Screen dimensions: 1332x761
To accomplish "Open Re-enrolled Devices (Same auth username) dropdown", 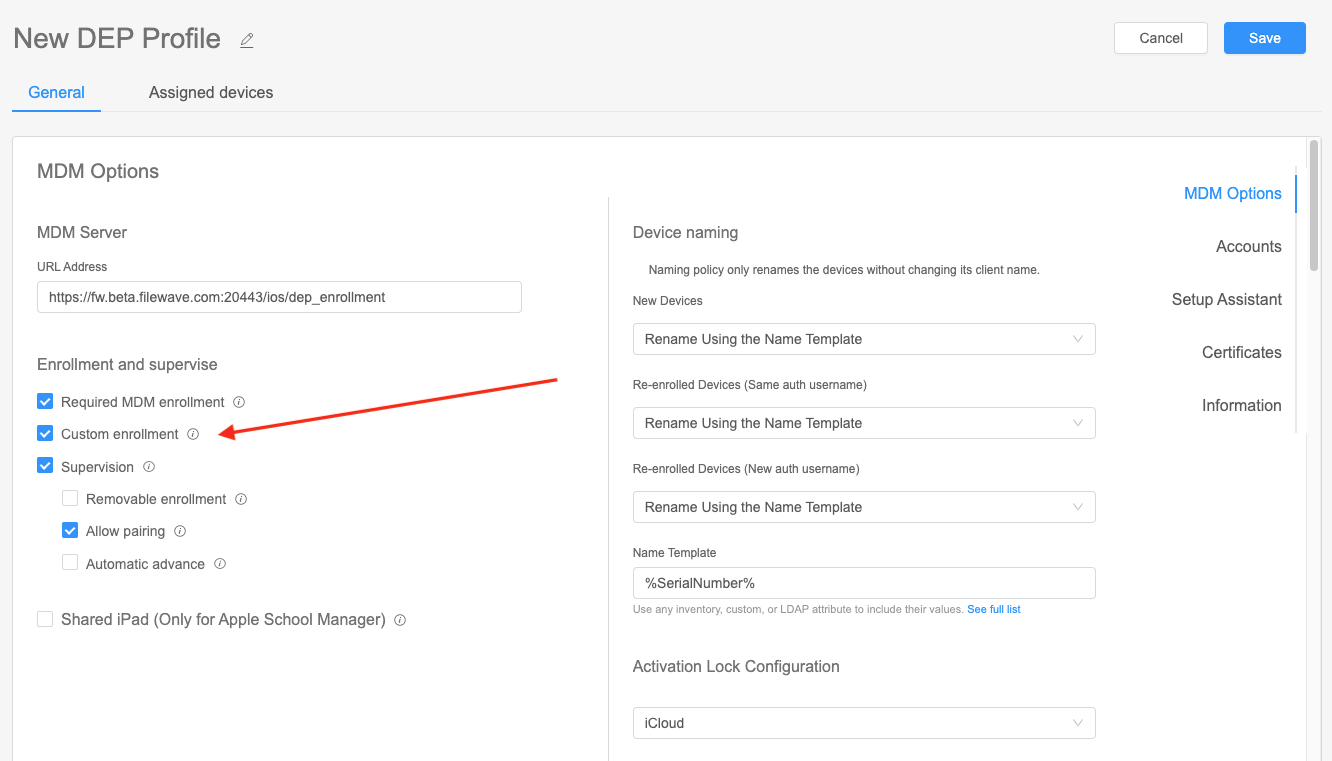I will click(864, 423).
